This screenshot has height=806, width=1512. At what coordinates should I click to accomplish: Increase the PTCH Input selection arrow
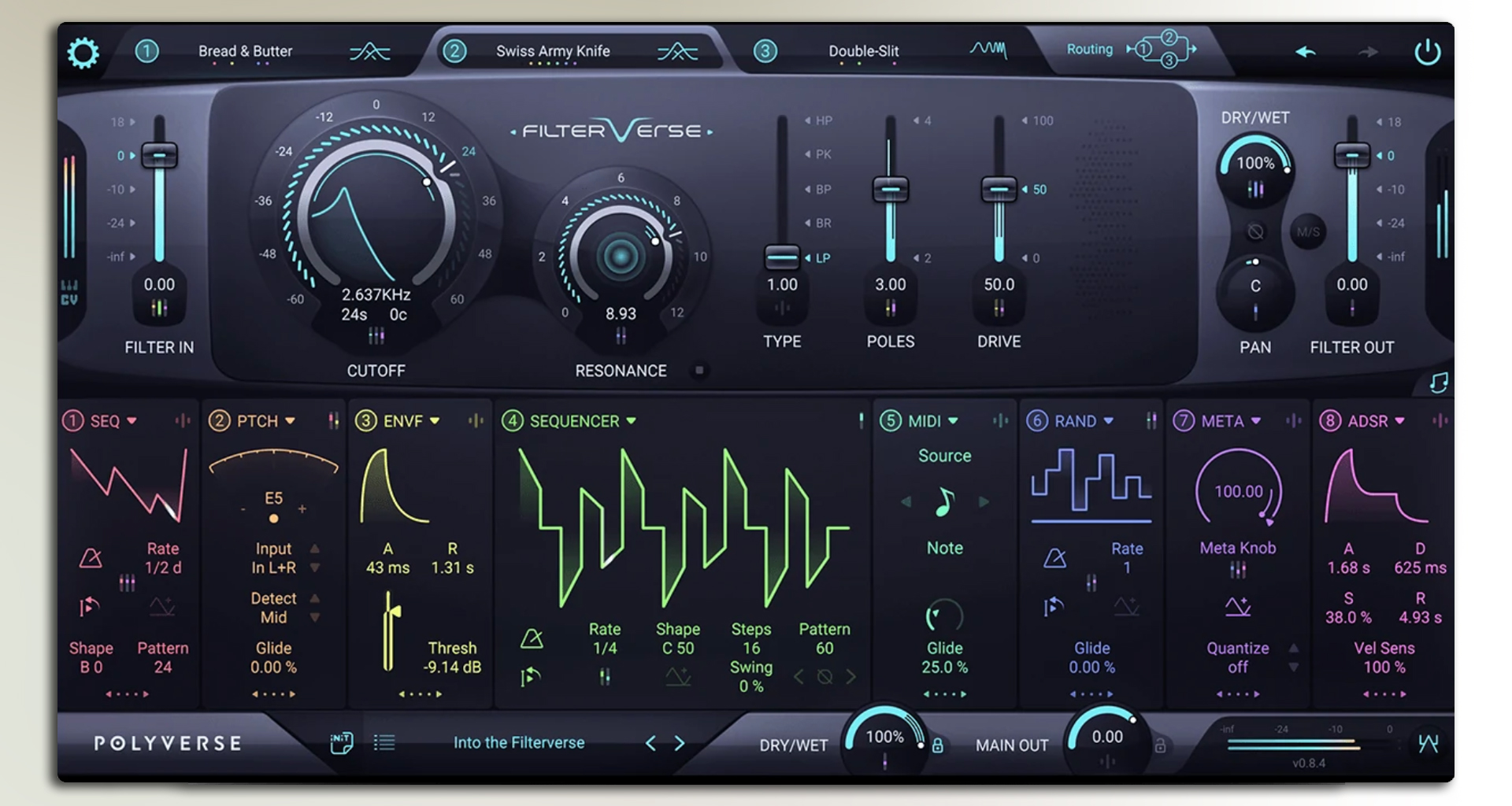pyautogui.click(x=315, y=549)
